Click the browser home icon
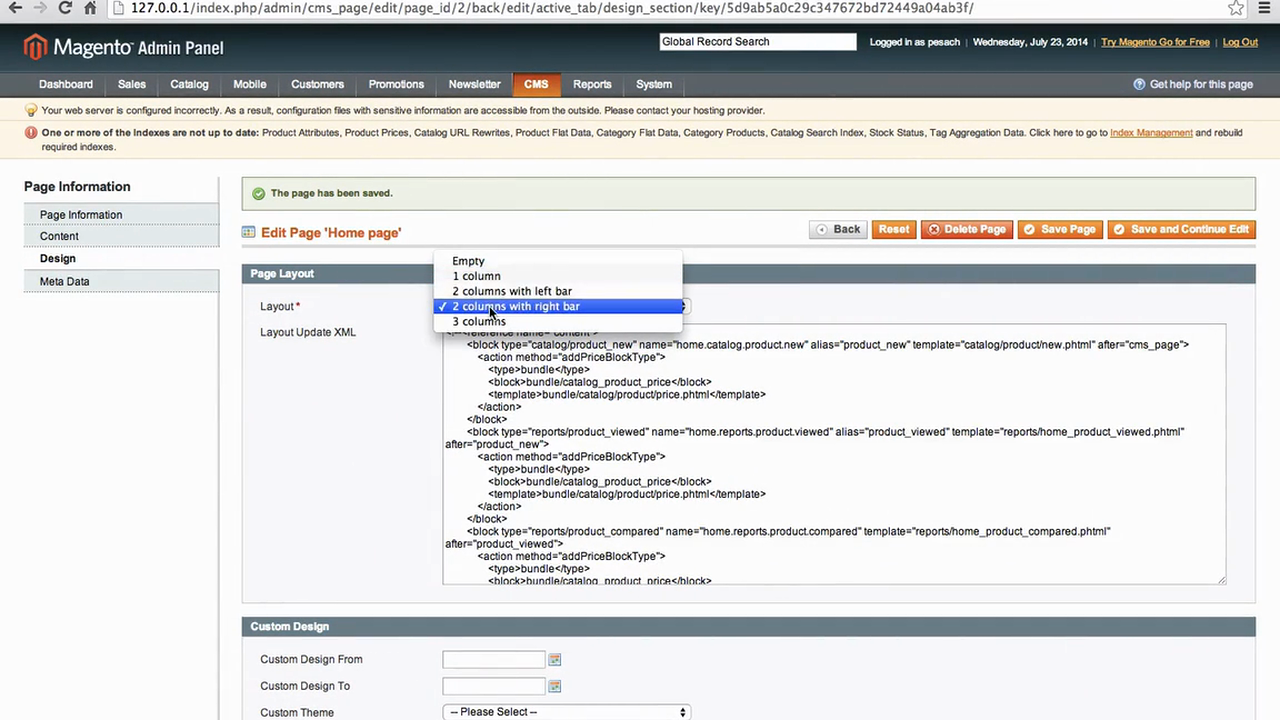The image size is (1280, 720). tap(89, 8)
